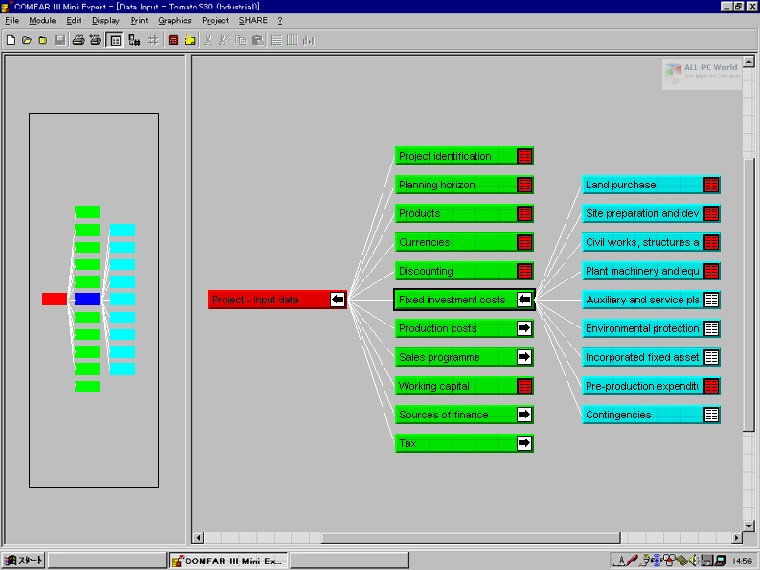Open the Discounting red table icon
The image size is (760, 570).
pos(524,271)
